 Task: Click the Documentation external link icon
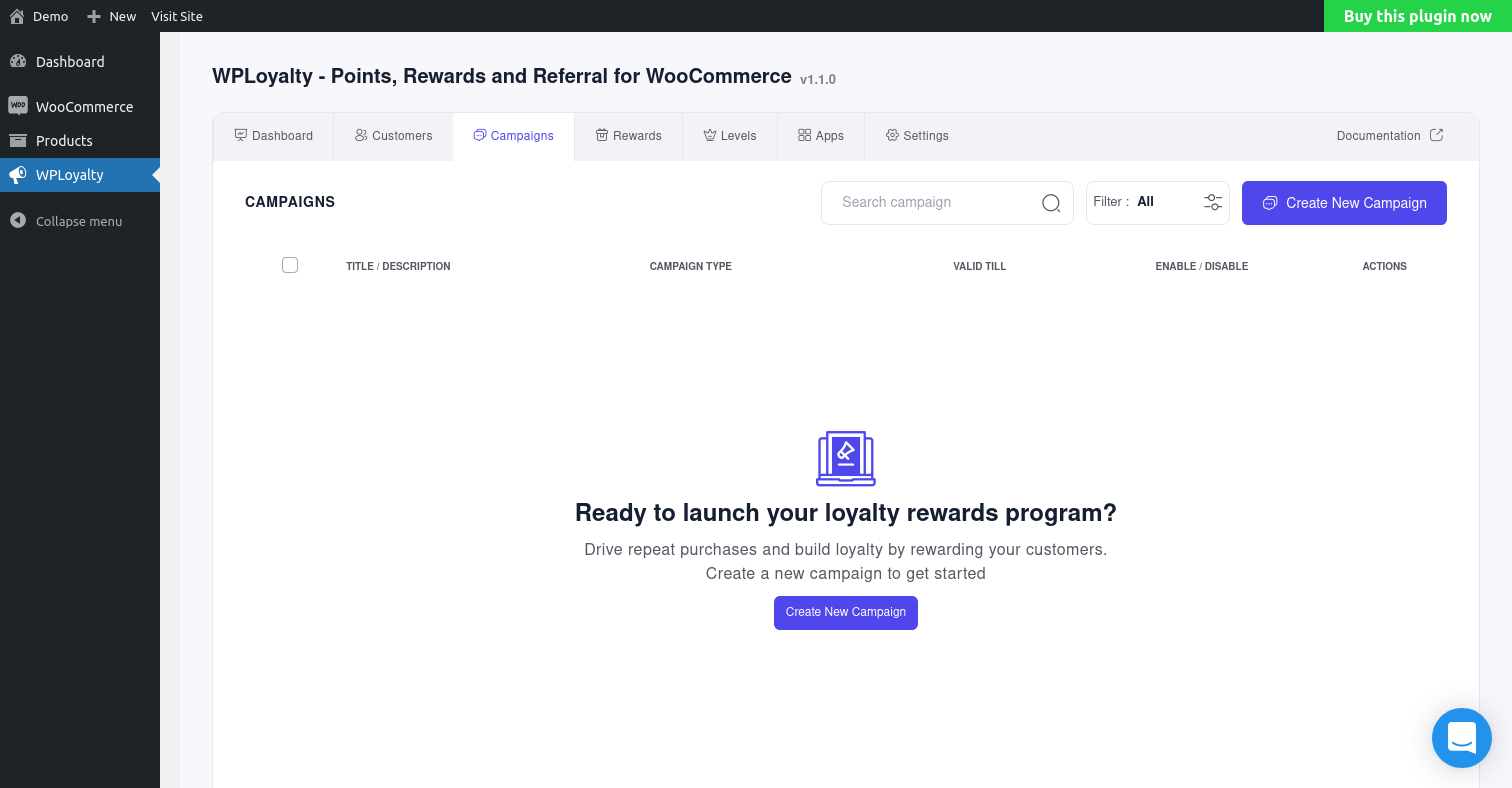(1436, 135)
